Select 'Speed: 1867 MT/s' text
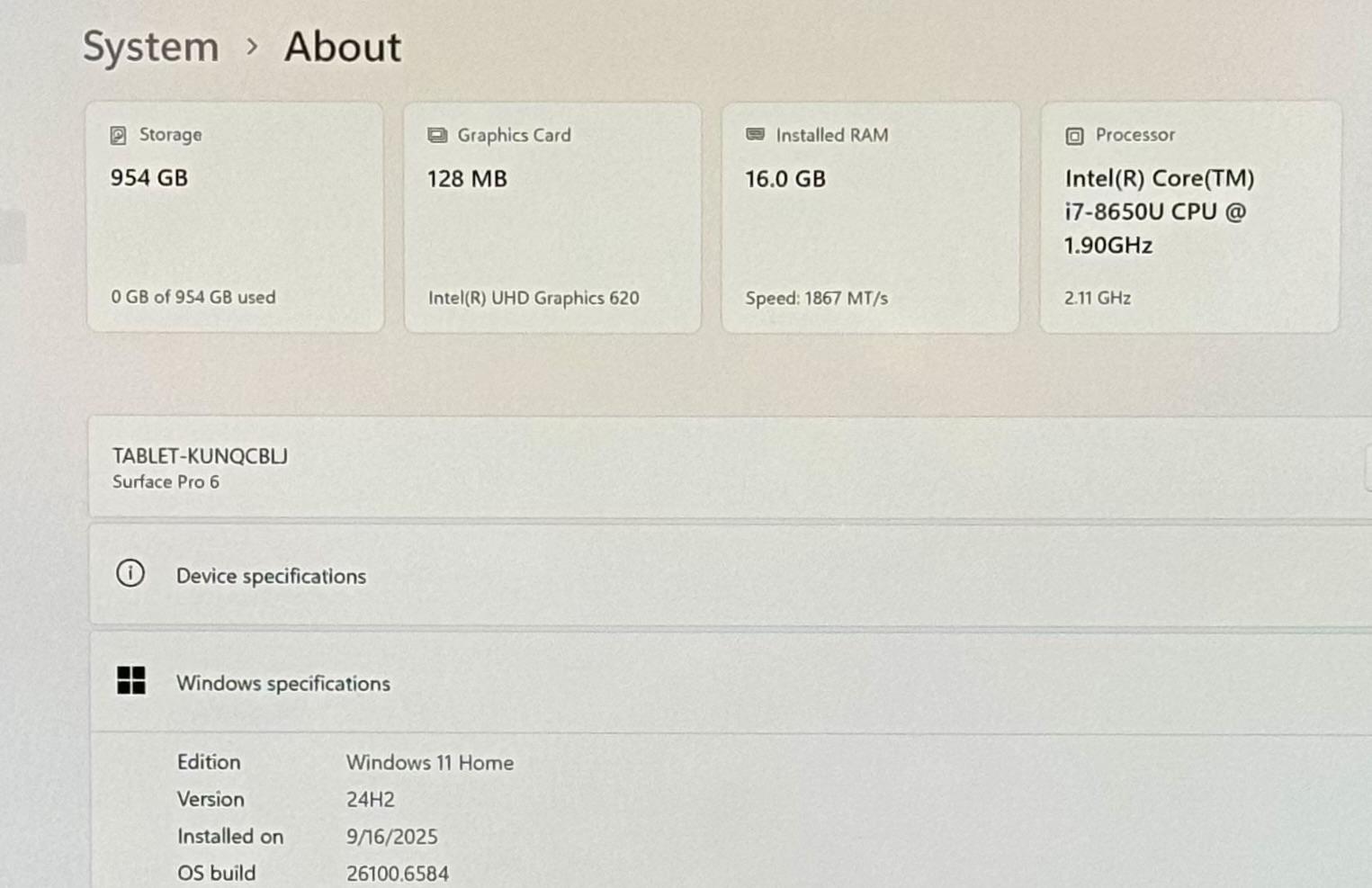 (817, 298)
